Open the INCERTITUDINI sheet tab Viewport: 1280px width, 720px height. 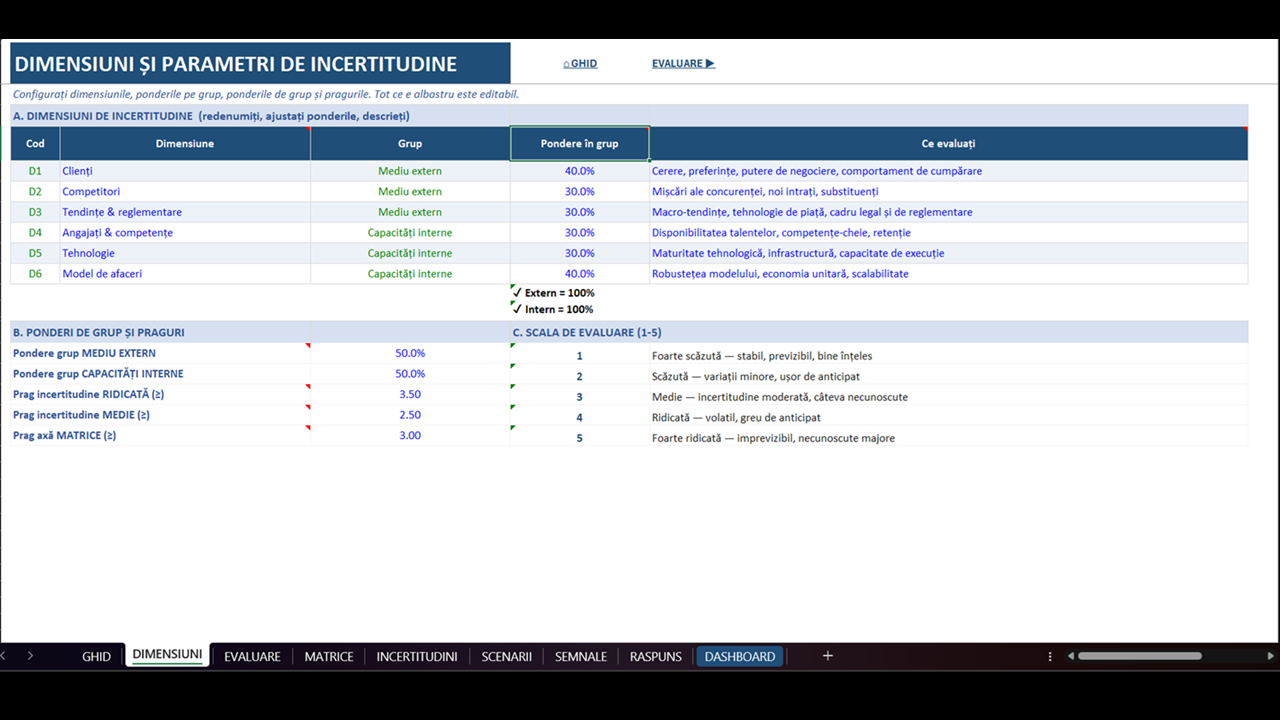click(x=417, y=657)
